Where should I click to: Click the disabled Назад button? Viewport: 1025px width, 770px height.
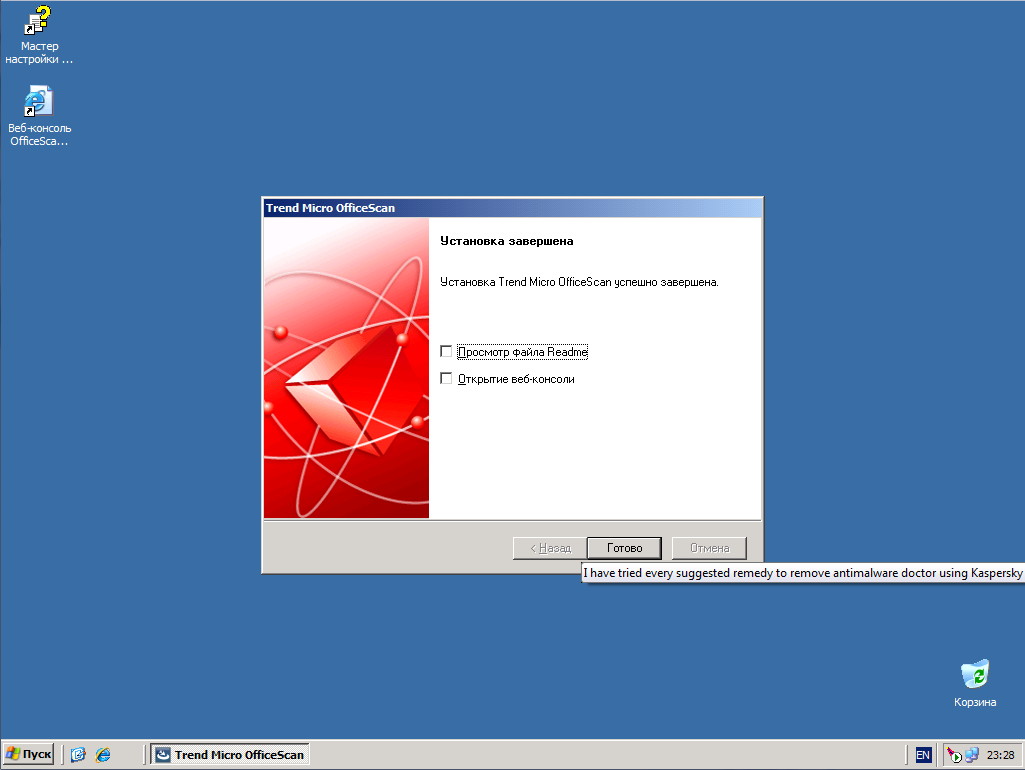click(550, 548)
